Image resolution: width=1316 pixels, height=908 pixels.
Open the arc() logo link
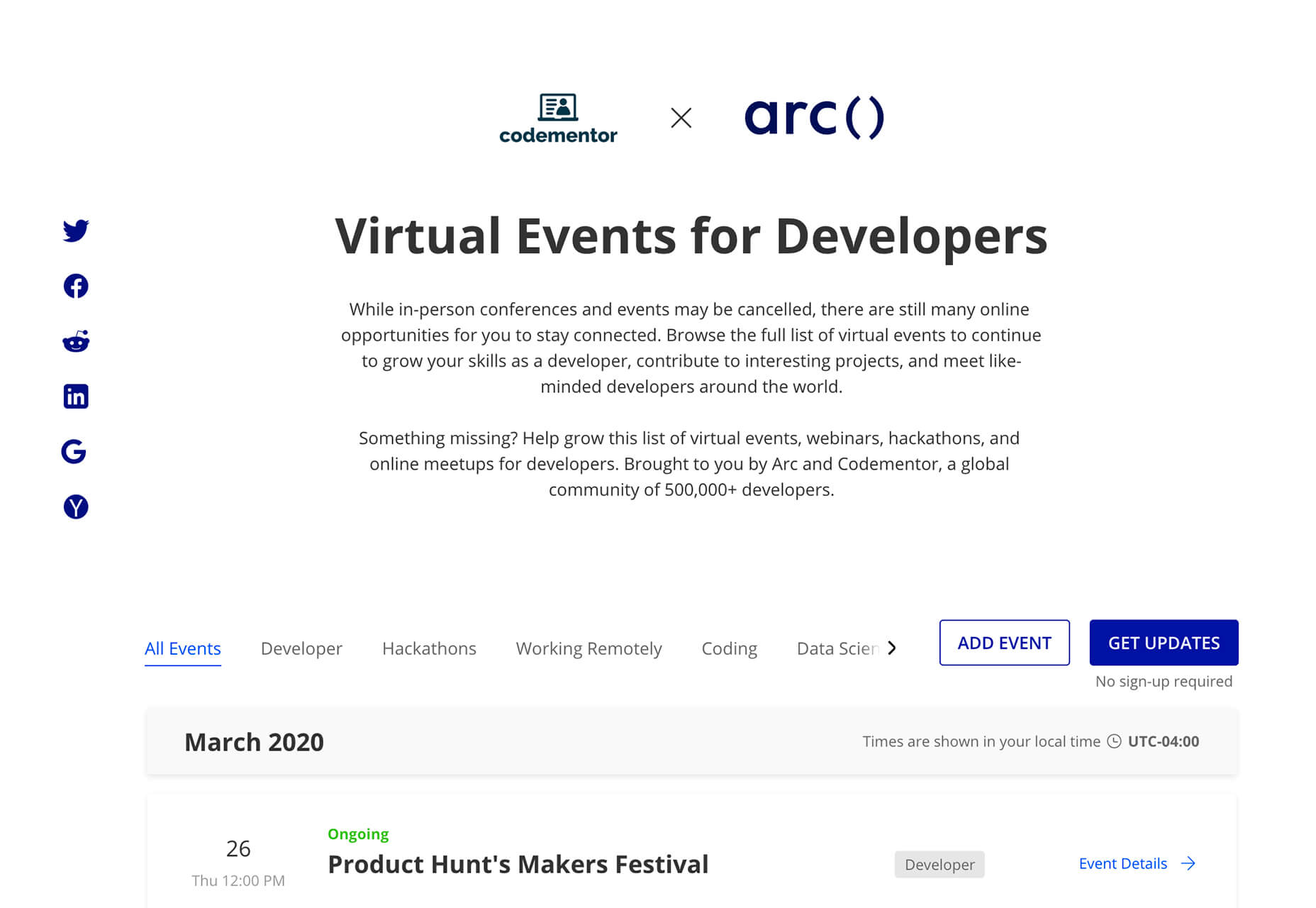(814, 117)
